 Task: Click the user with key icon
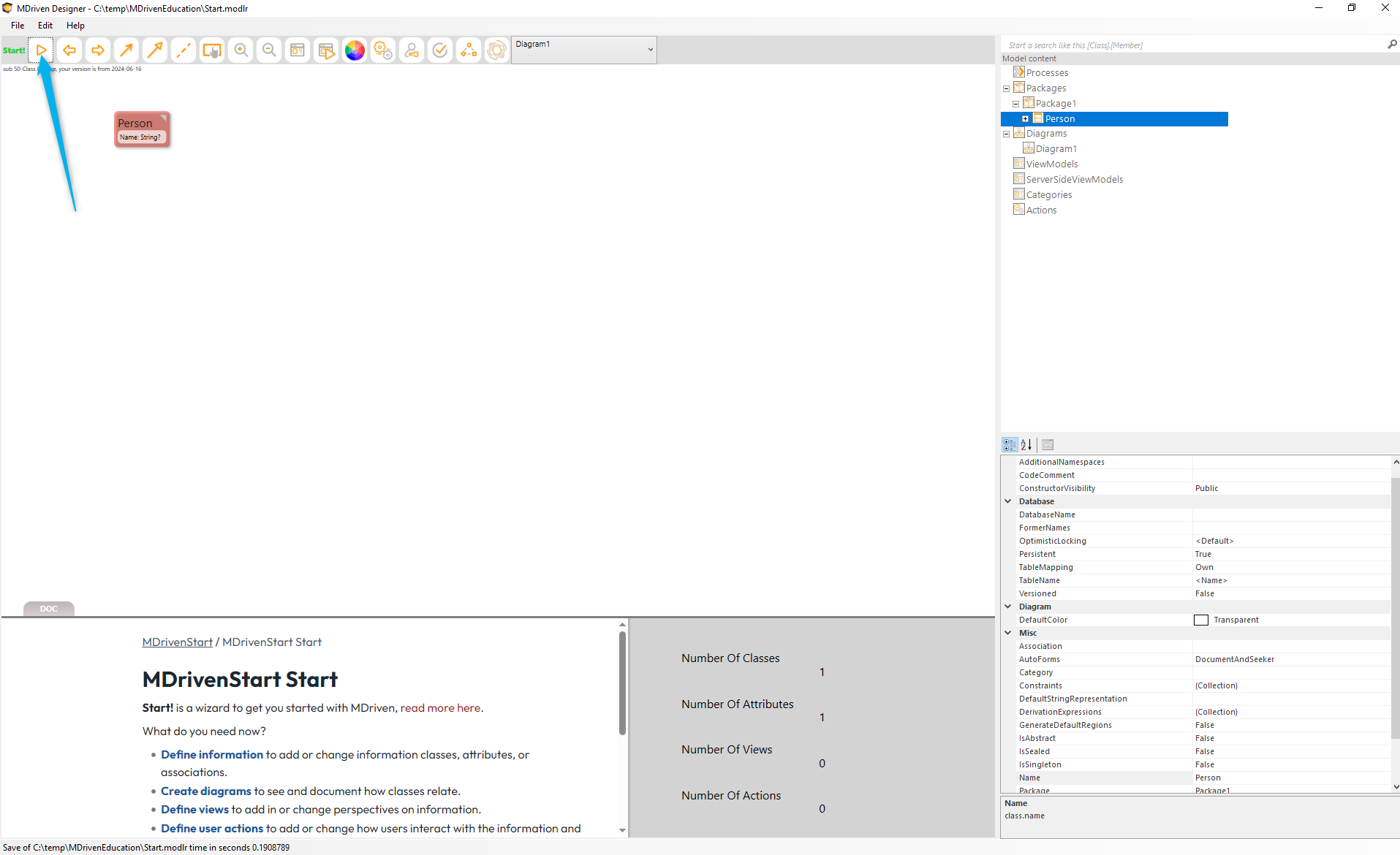click(412, 50)
